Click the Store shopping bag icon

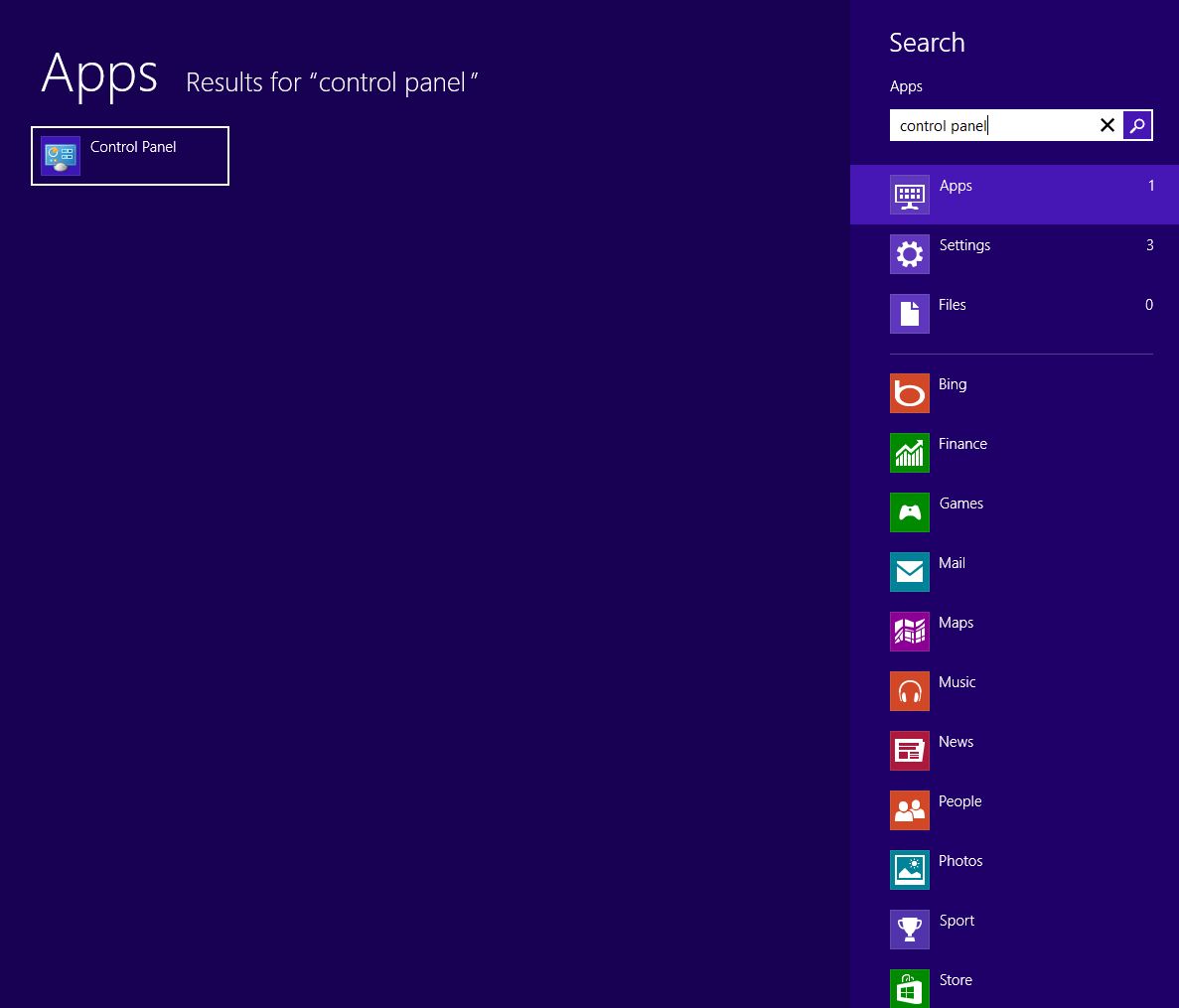coord(909,988)
